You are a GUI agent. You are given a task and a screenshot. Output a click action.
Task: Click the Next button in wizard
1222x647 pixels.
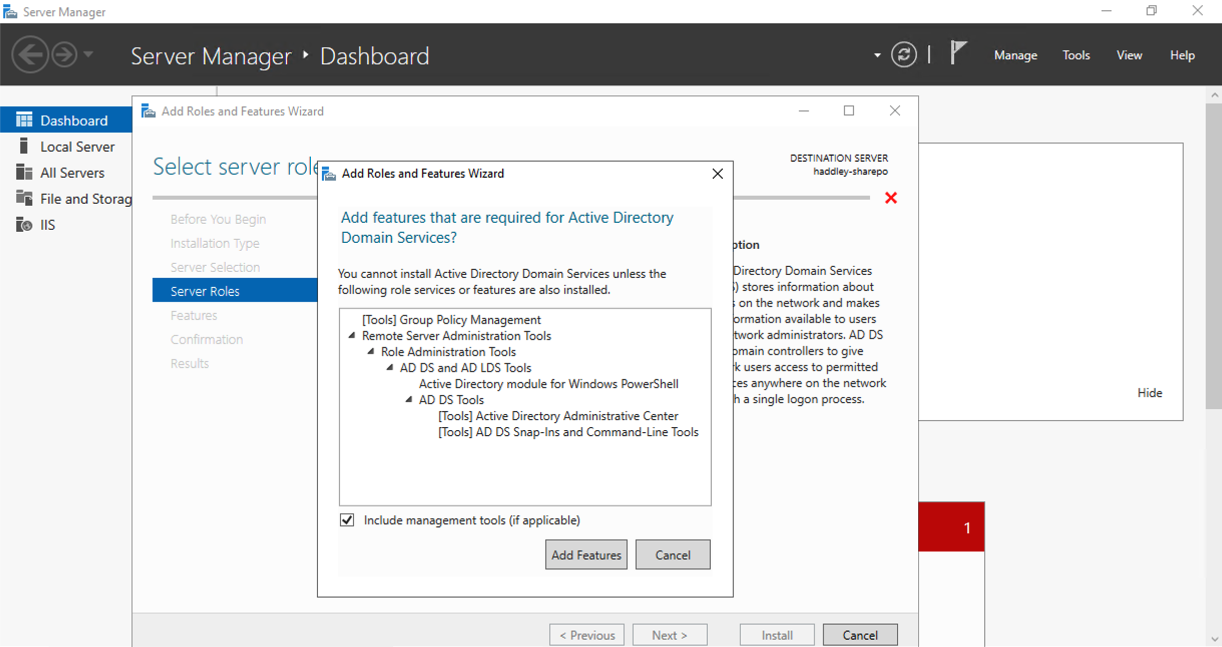[670, 635]
